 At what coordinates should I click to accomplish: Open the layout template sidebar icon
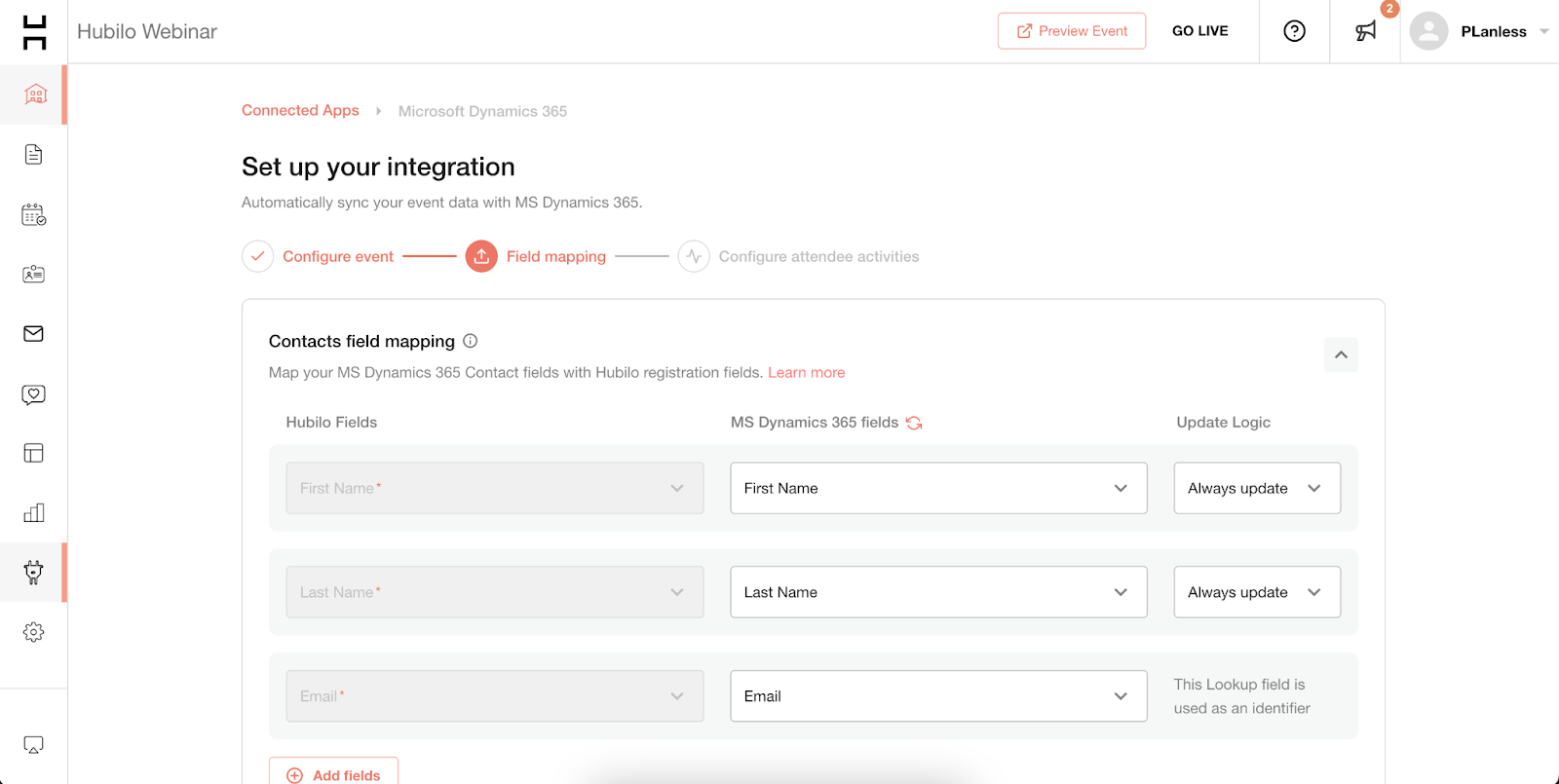(x=34, y=453)
